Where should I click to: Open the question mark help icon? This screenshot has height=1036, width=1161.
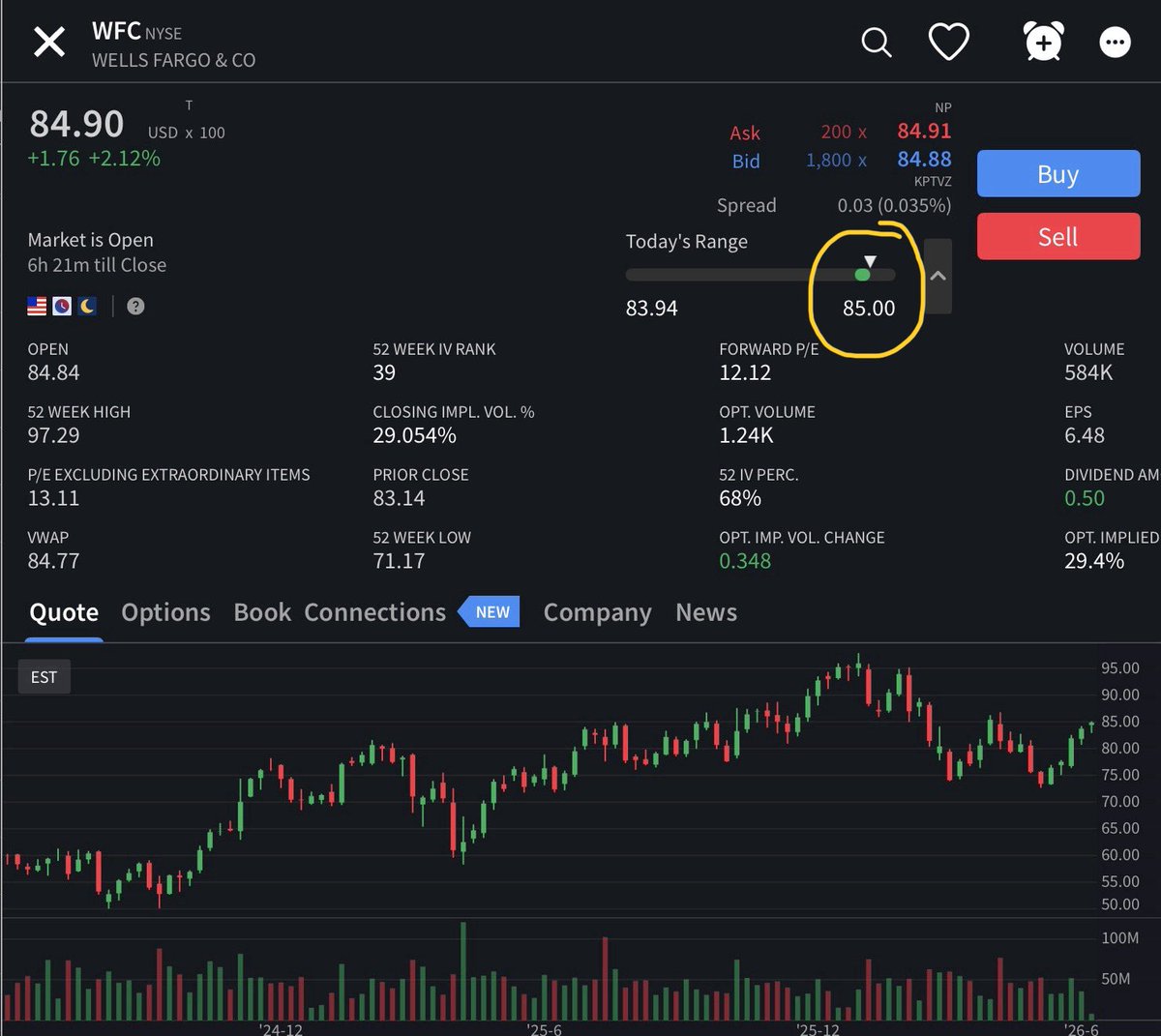tap(135, 306)
